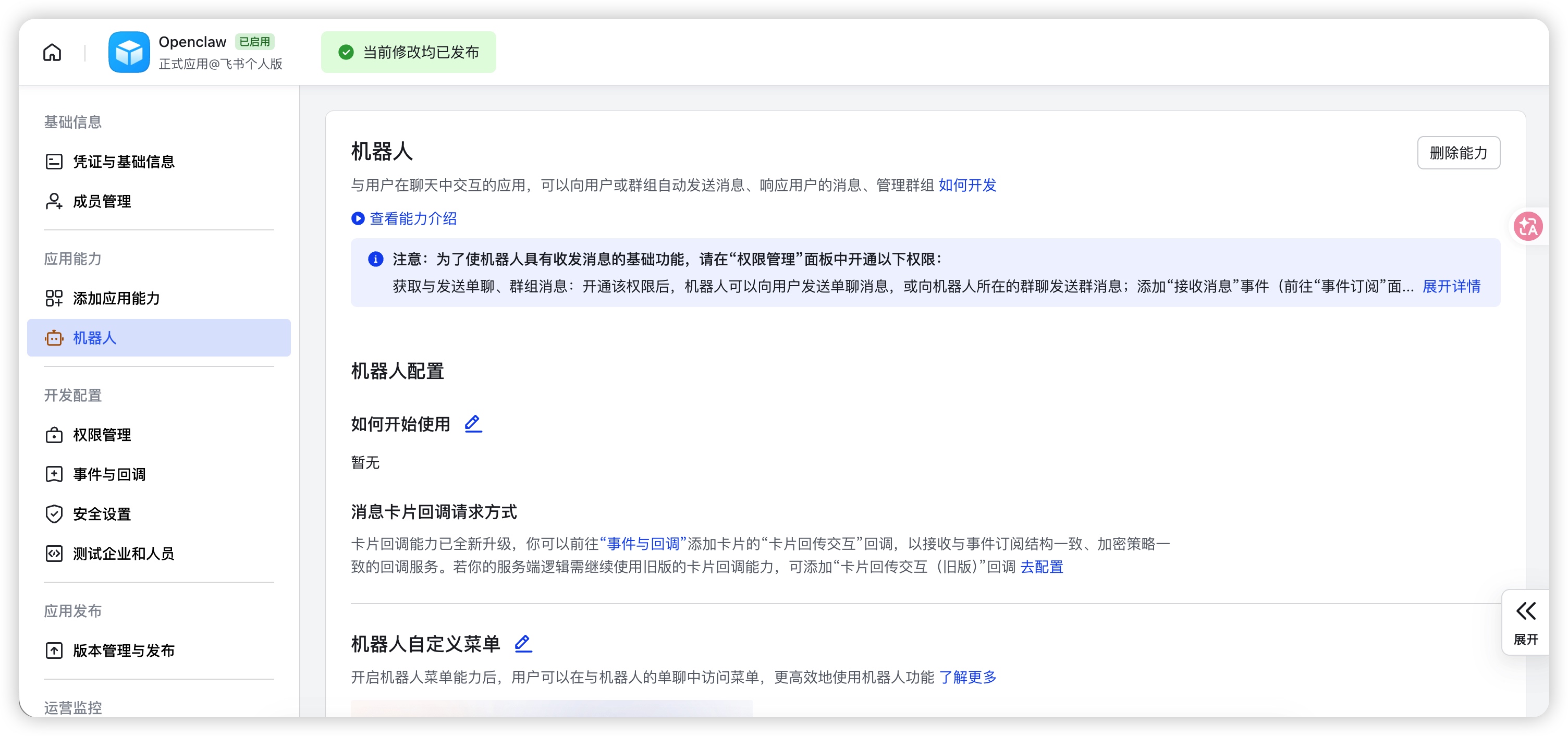Click the pink translate floating icon
Viewport: 1568px width, 736px height.
pyautogui.click(x=1528, y=227)
